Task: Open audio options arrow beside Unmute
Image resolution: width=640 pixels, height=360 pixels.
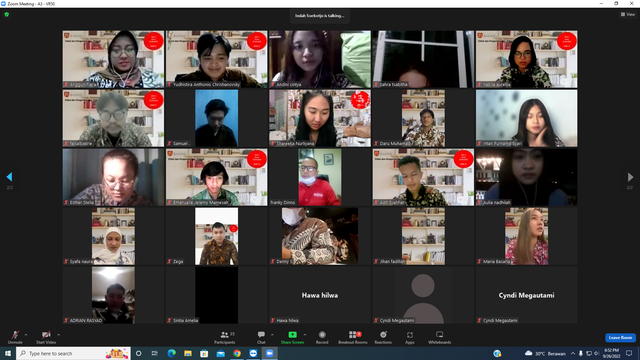Action: coord(26,335)
